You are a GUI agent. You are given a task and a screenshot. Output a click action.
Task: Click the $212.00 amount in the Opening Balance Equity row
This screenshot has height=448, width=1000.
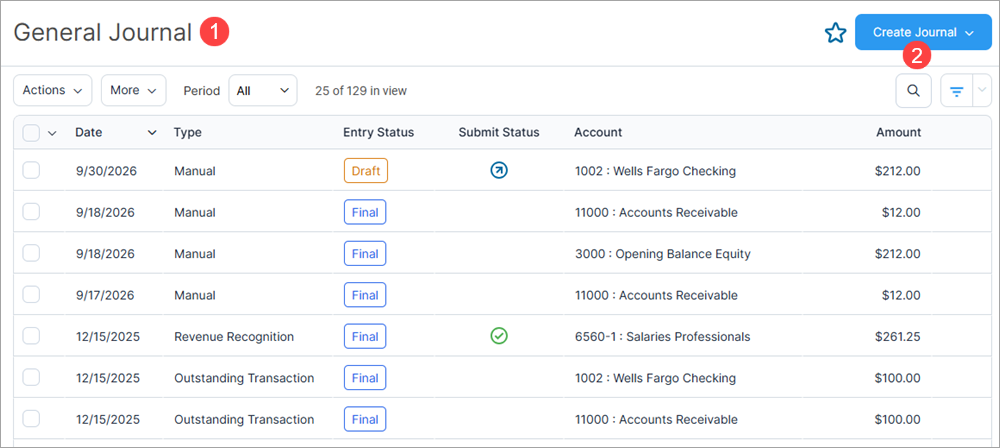(x=898, y=254)
